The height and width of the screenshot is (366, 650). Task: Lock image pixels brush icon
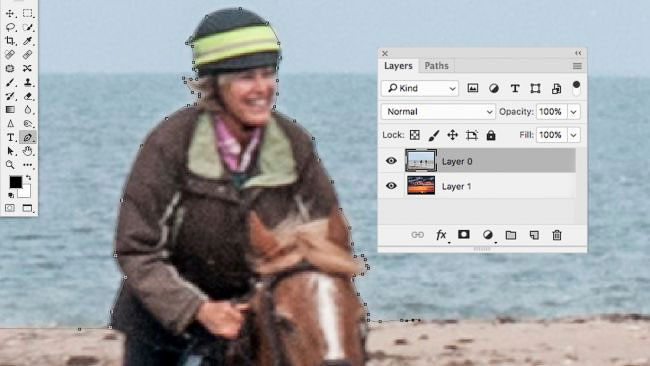pyautogui.click(x=434, y=135)
